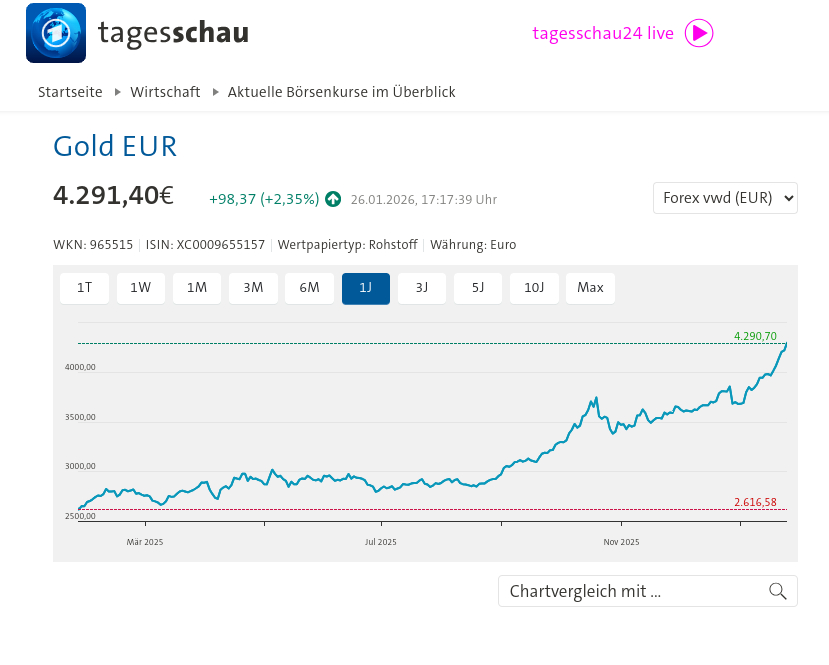The width and height of the screenshot is (829, 665).
Task: Show the 3J chart period
Action: tap(422, 288)
